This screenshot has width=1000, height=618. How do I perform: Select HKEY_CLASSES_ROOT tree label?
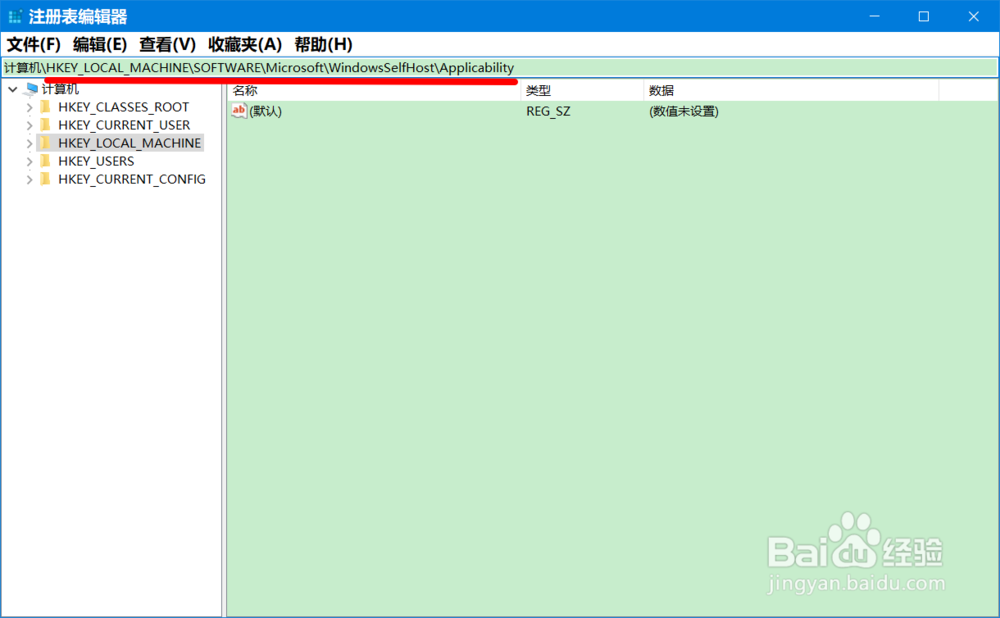pyautogui.click(x=124, y=107)
